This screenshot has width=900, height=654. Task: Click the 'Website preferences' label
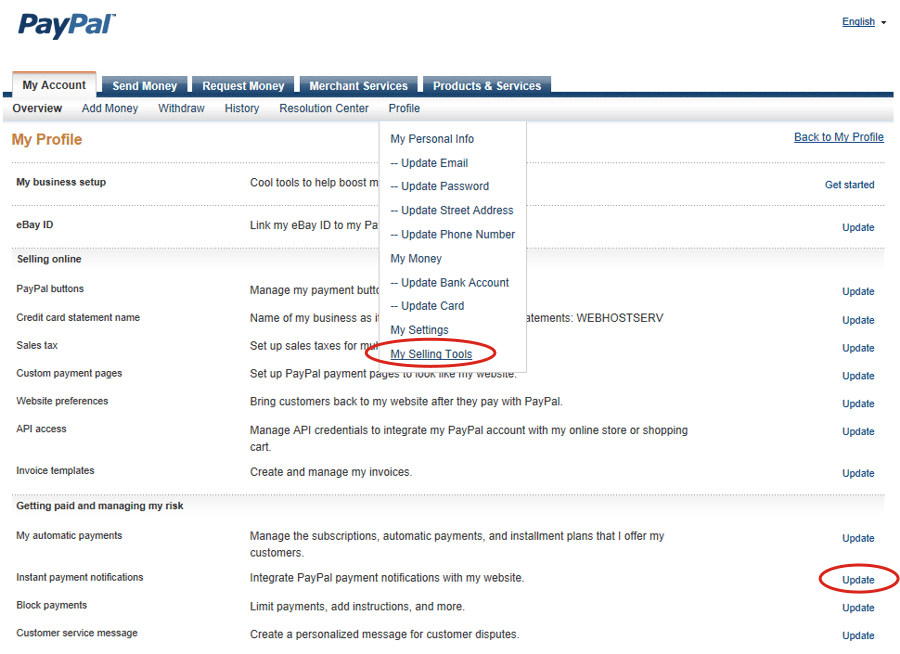tap(62, 401)
